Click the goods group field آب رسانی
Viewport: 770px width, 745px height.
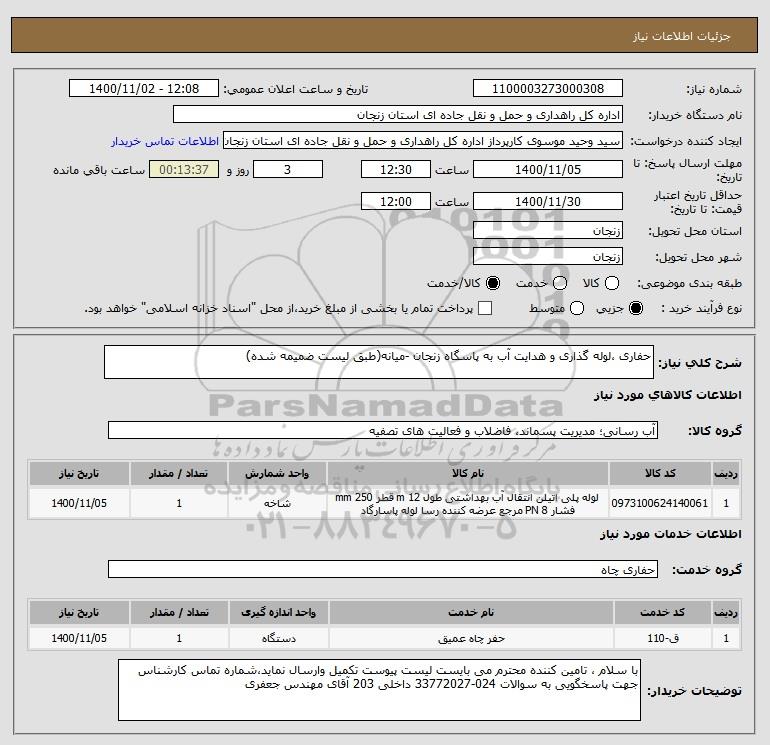[383, 430]
